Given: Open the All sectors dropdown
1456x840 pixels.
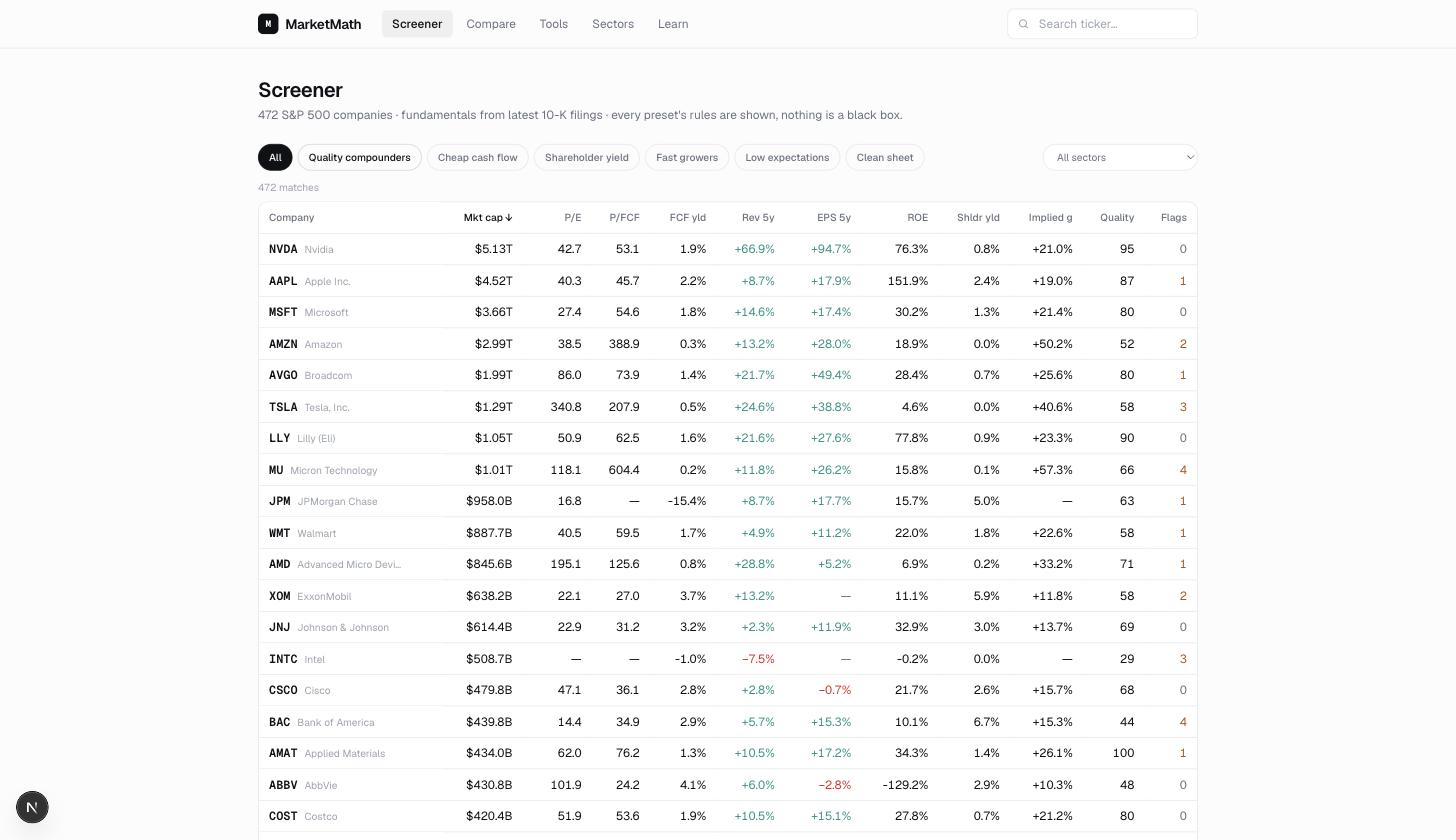Looking at the screenshot, I should click(1120, 157).
